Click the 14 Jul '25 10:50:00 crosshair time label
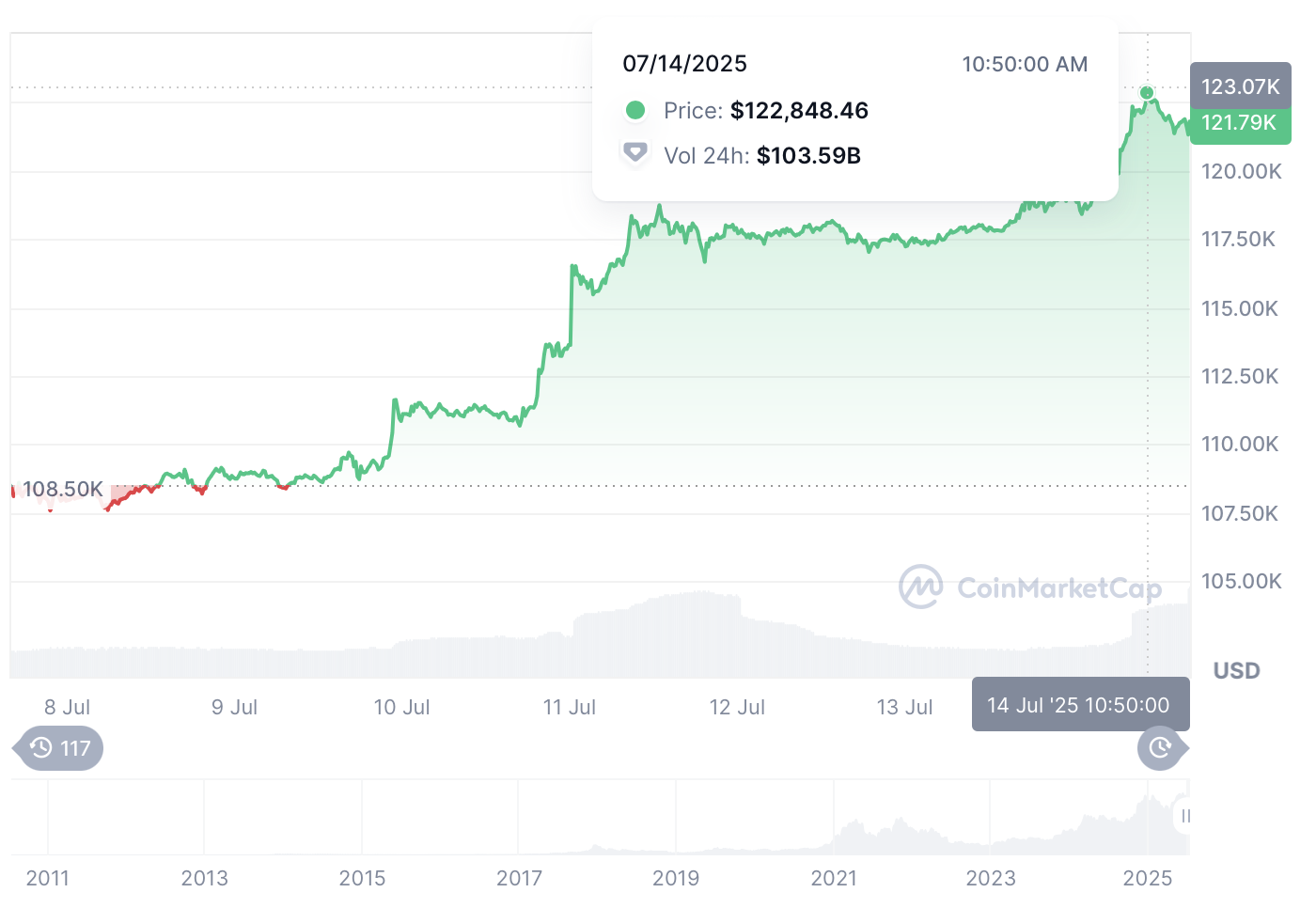Image resolution: width=1316 pixels, height=908 pixels. click(1079, 705)
